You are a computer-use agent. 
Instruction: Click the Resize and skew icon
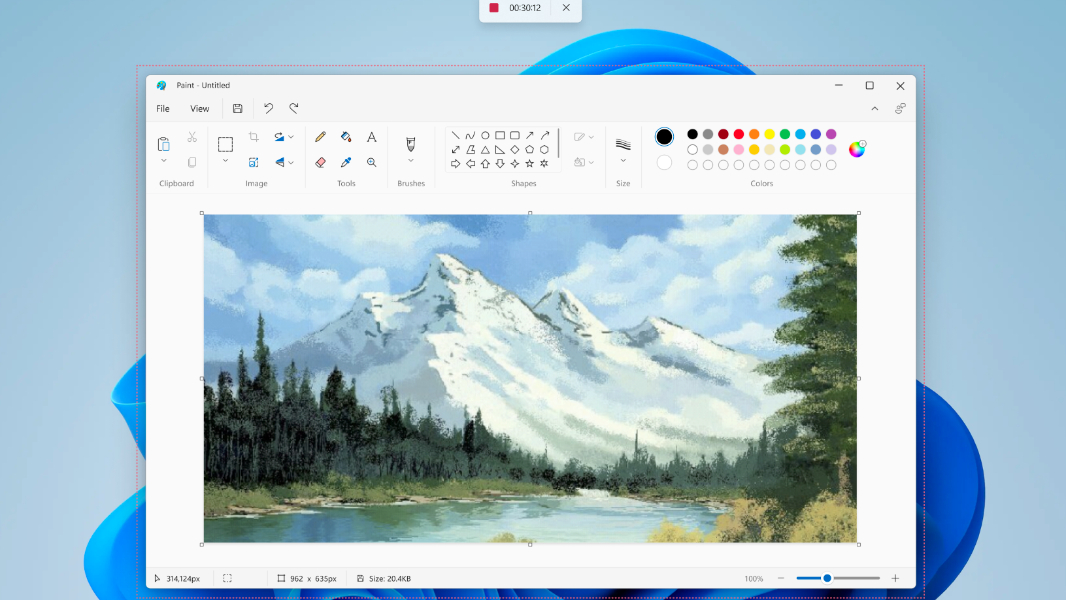tap(254, 162)
